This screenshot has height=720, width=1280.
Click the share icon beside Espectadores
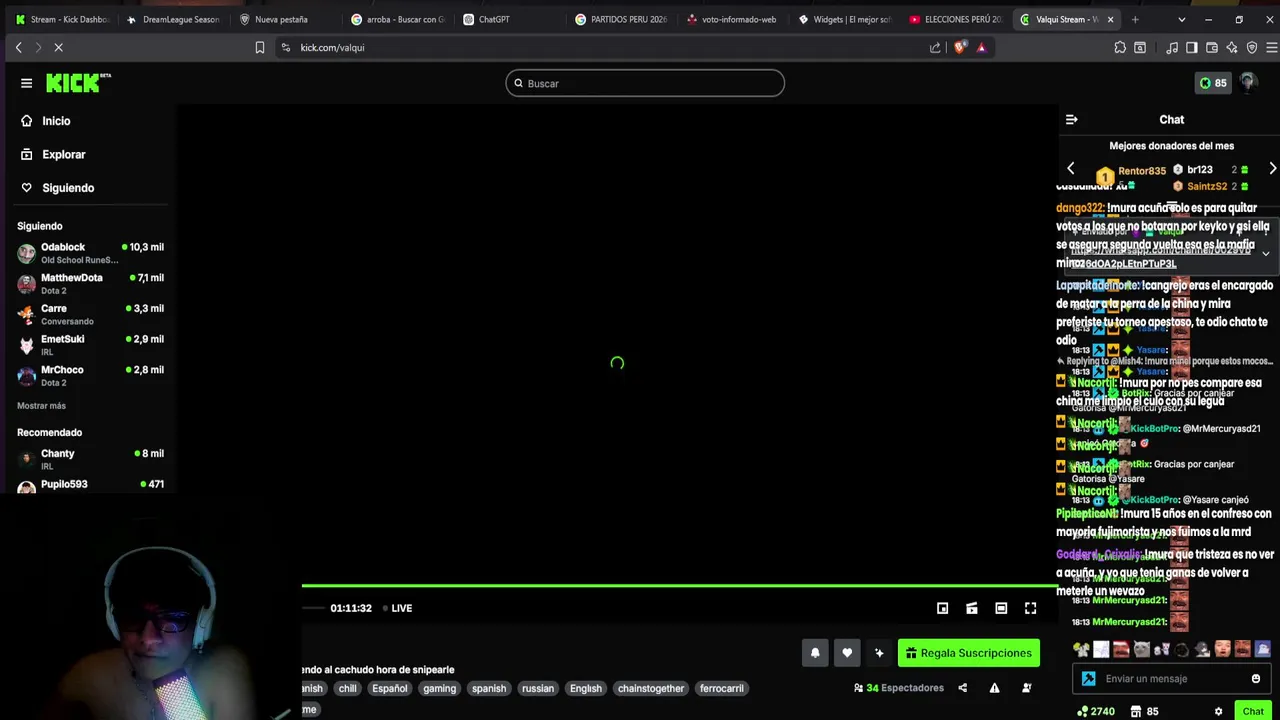point(962,688)
